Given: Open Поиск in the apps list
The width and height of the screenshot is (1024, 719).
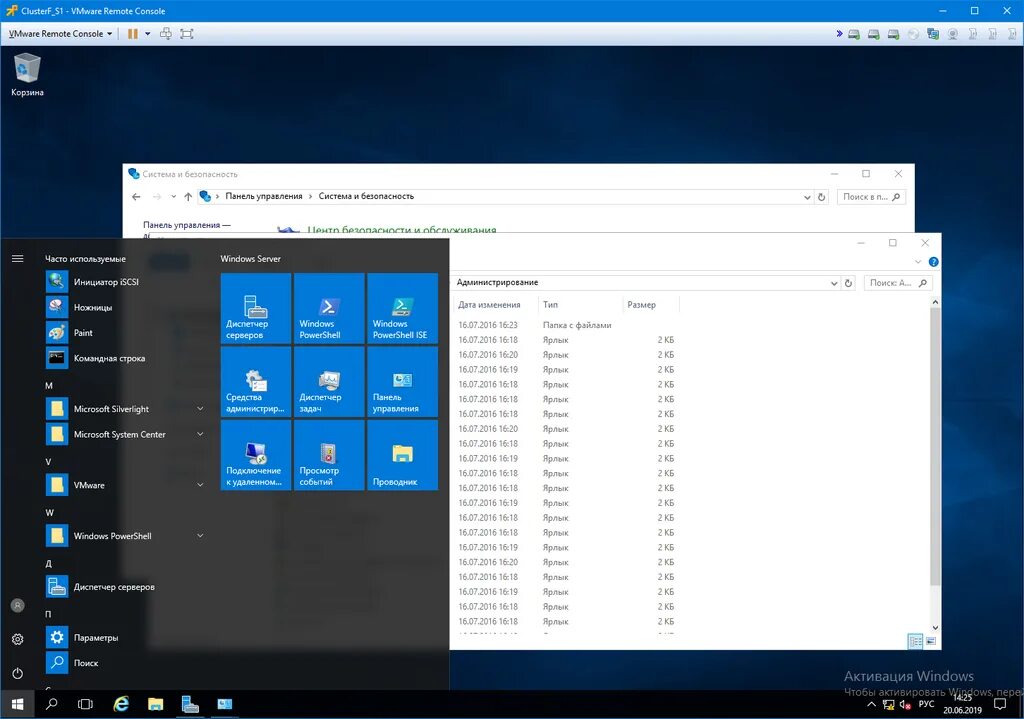Looking at the screenshot, I should (x=124, y=663).
